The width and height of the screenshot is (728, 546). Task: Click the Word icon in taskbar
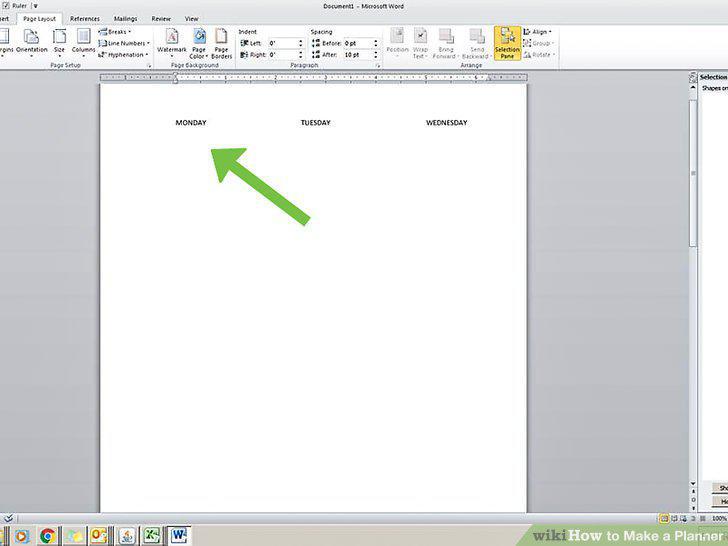click(179, 536)
